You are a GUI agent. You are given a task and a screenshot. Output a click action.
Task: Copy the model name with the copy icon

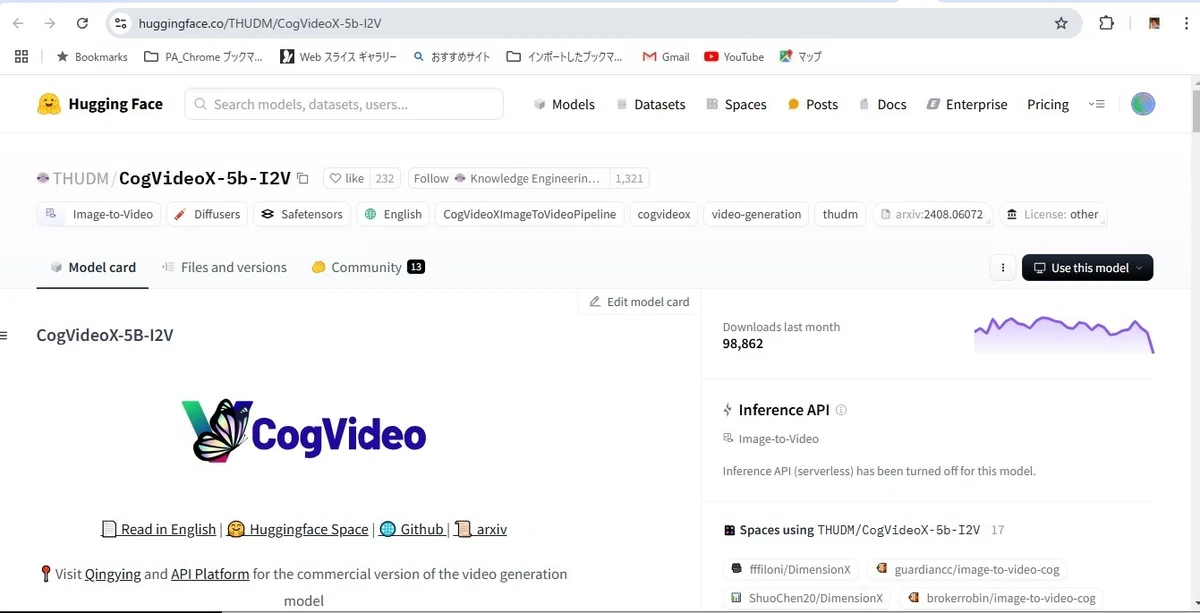pos(303,179)
